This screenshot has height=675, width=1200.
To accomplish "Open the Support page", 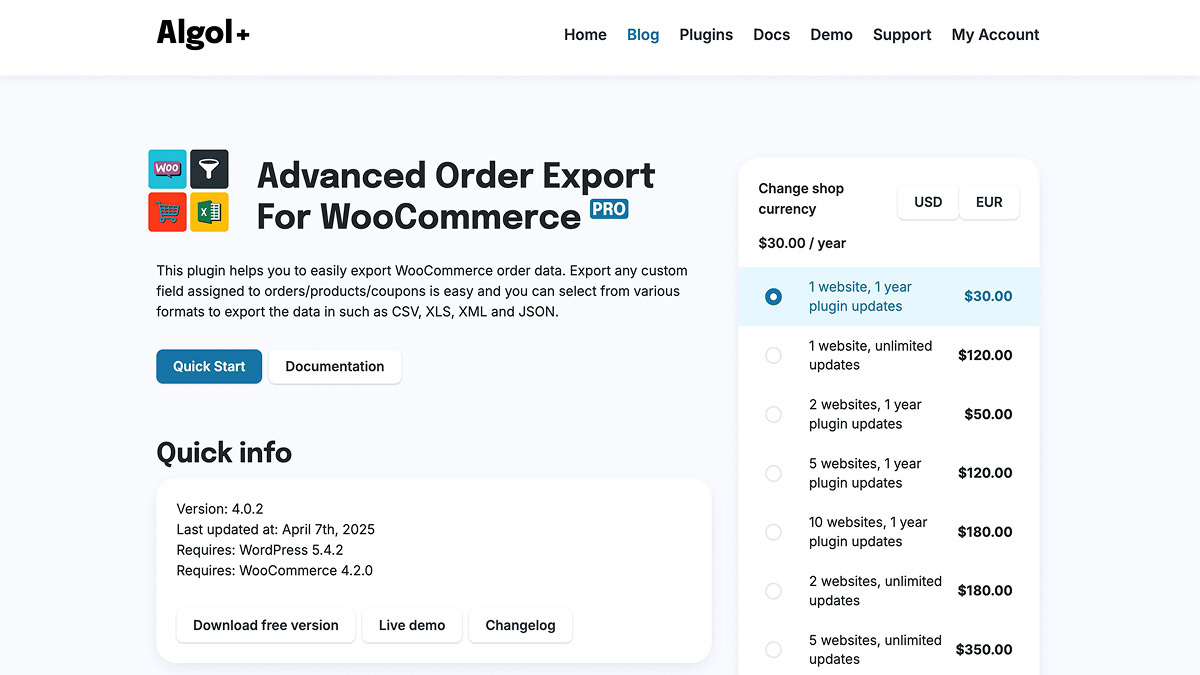I will pyautogui.click(x=902, y=34).
